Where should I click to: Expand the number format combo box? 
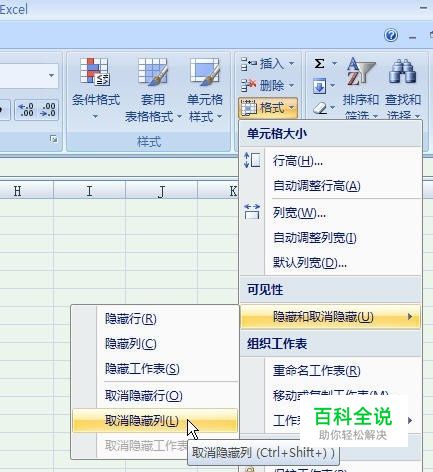point(51,75)
